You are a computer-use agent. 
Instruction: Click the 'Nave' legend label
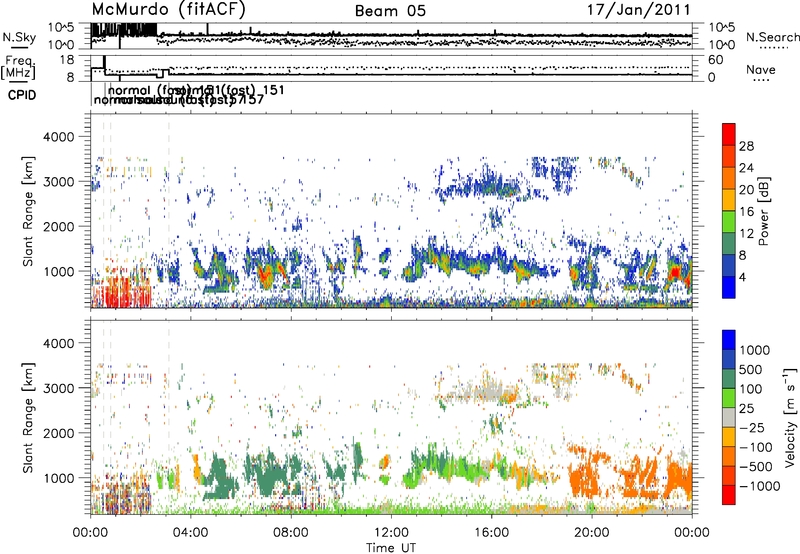click(761, 70)
